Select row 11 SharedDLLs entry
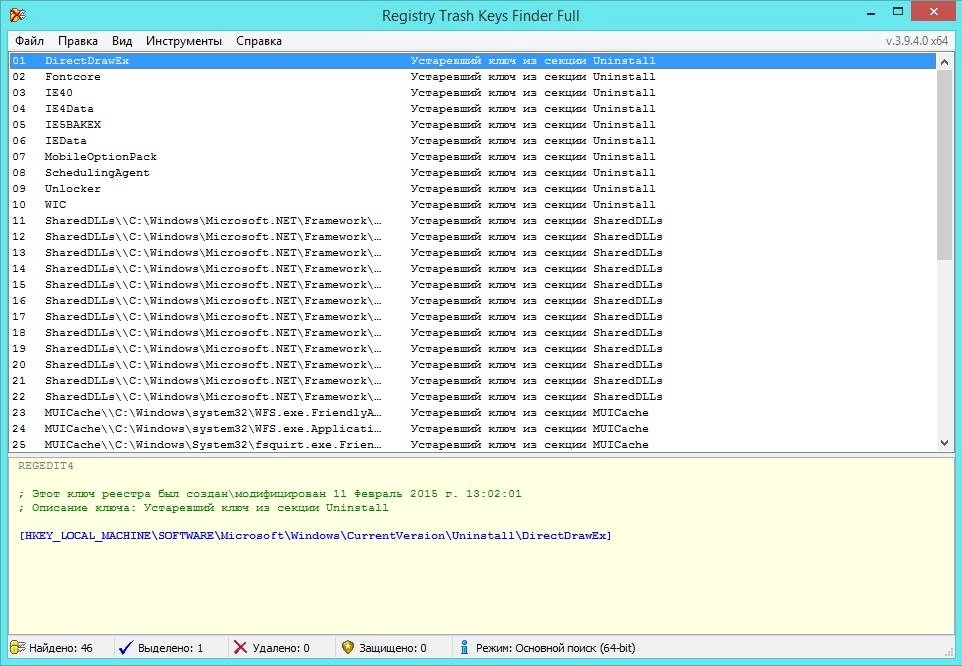The height and width of the screenshot is (666, 962). click(x=472, y=221)
